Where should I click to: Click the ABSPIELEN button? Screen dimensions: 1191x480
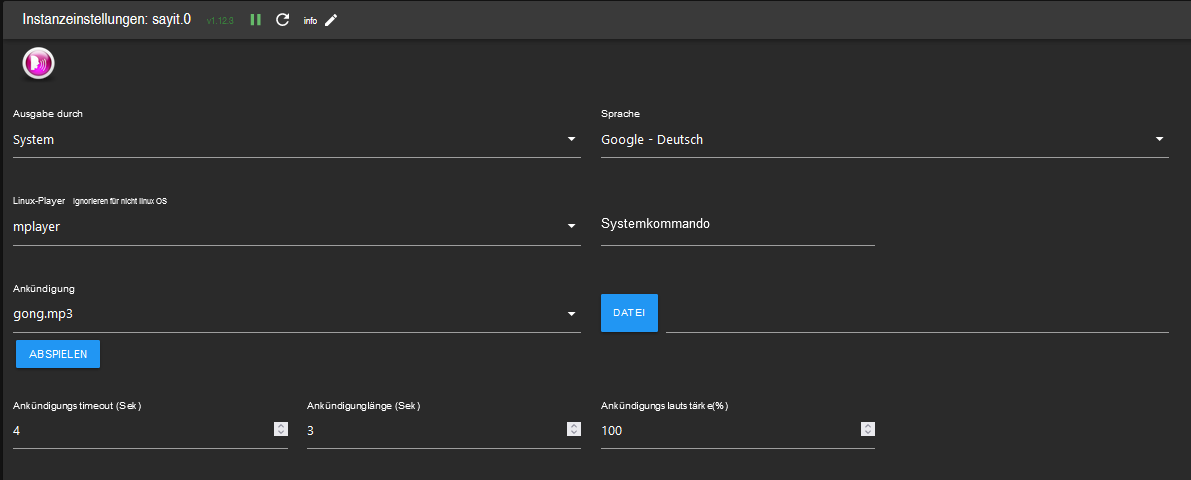pyautogui.click(x=58, y=354)
